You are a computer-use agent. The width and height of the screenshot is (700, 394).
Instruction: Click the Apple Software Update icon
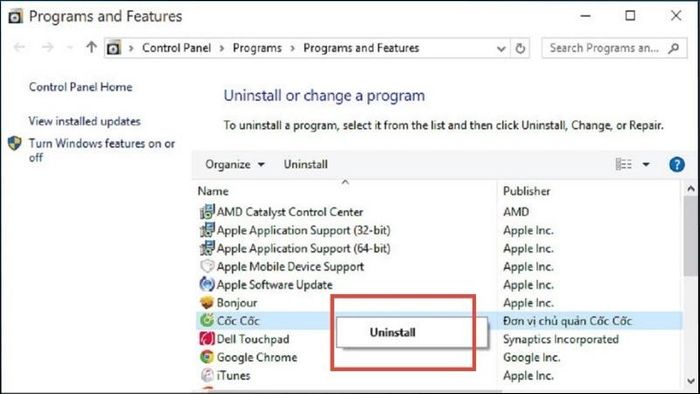(x=207, y=284)
